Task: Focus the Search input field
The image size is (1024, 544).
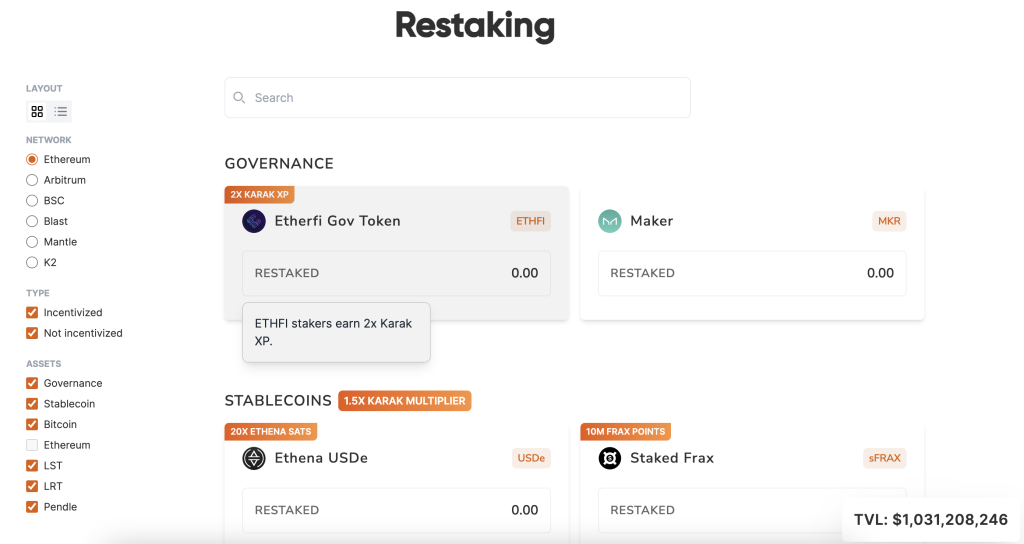Action: tap(457, 98)
